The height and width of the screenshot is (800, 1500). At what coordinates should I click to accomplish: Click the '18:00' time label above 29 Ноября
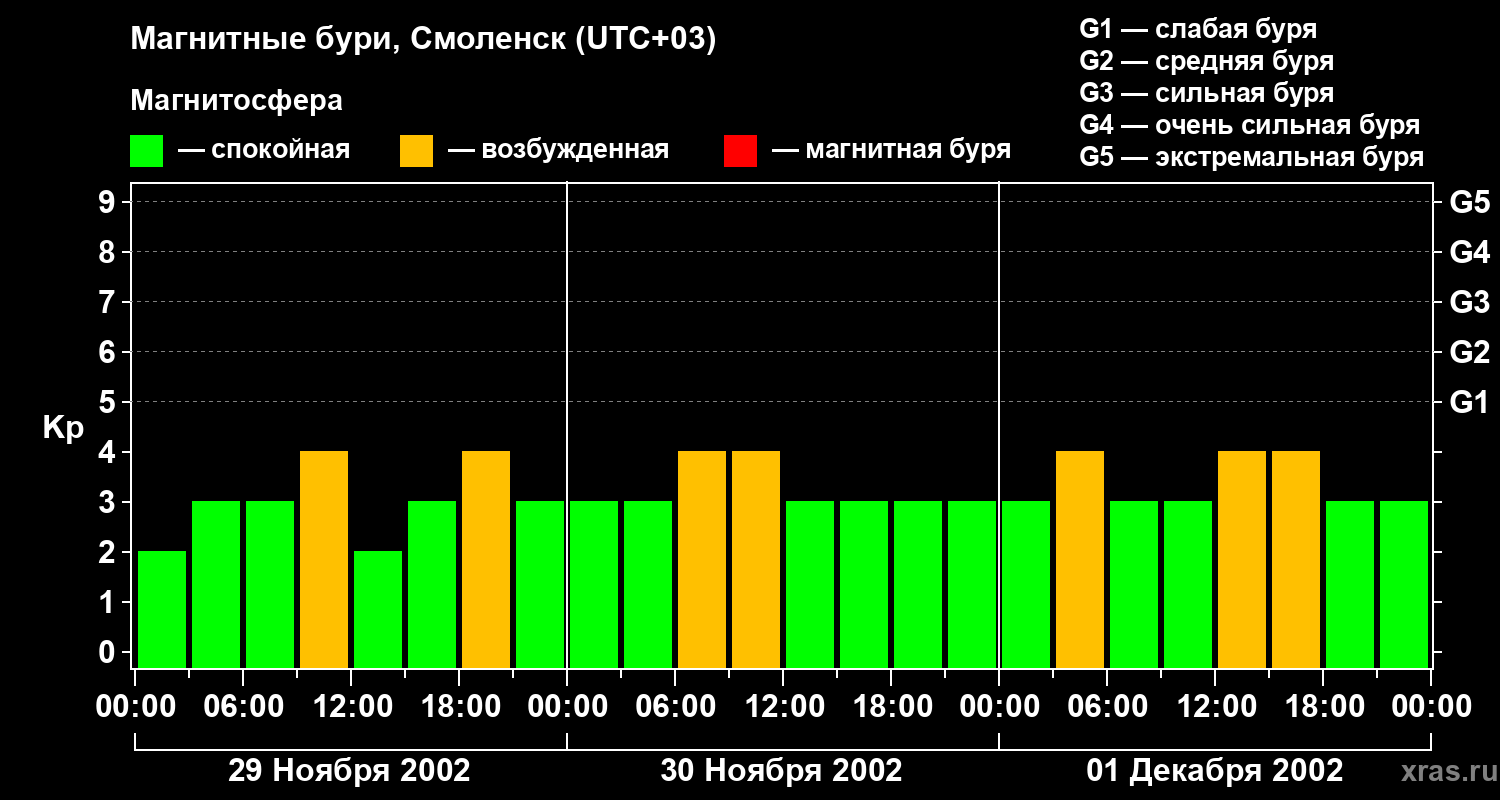(x=459, y=707)
